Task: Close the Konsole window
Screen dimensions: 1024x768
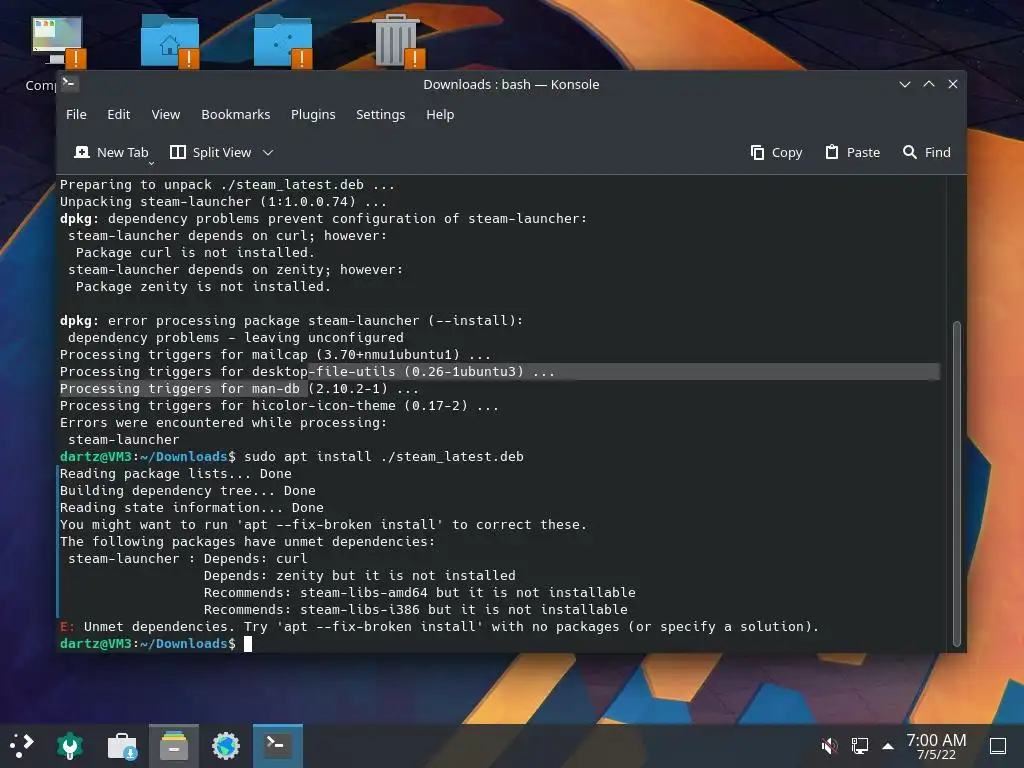Action: pos(953,84)
